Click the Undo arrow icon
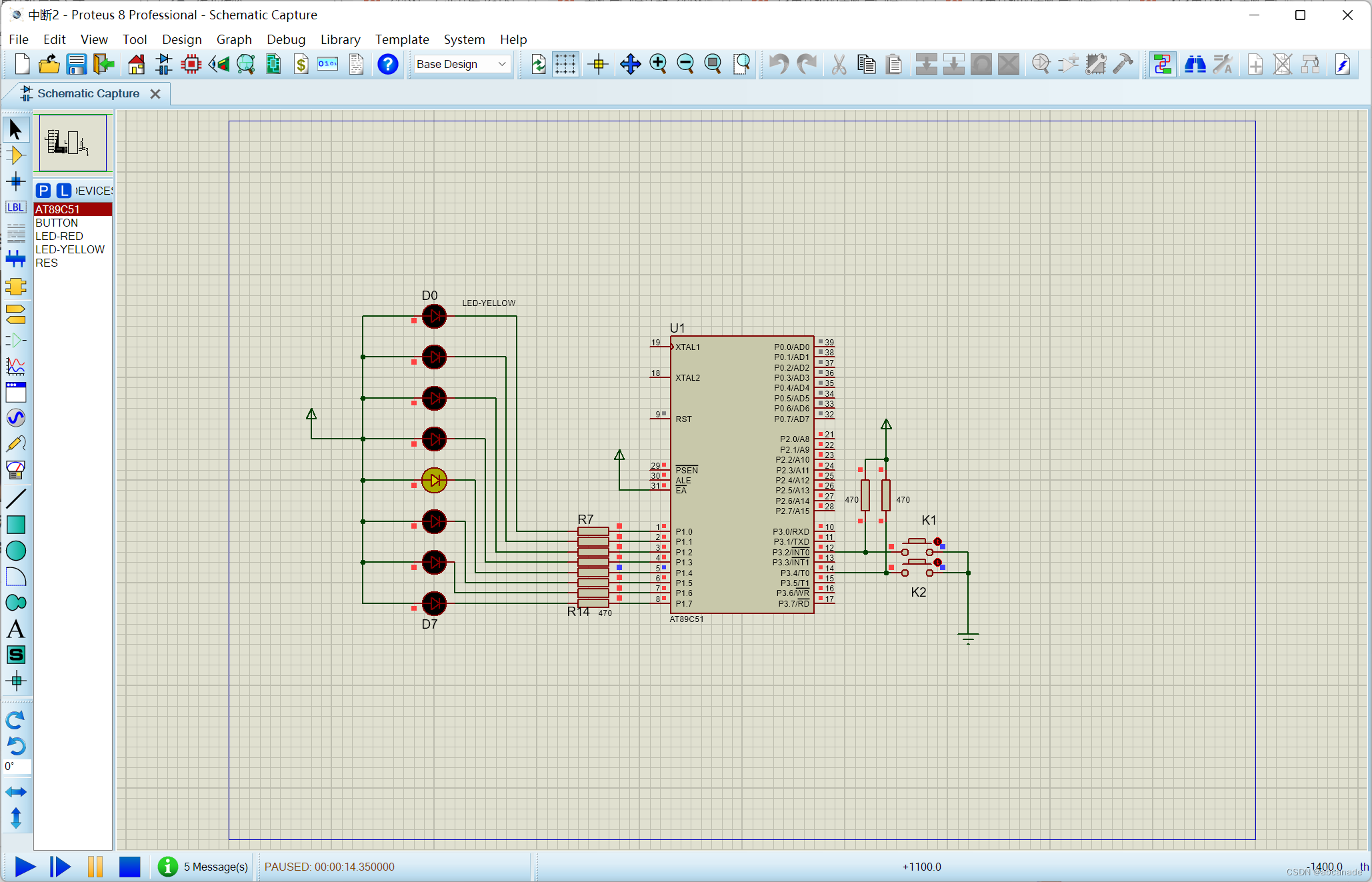Screen dimensions: 1372x882 [x=779, y=64]
